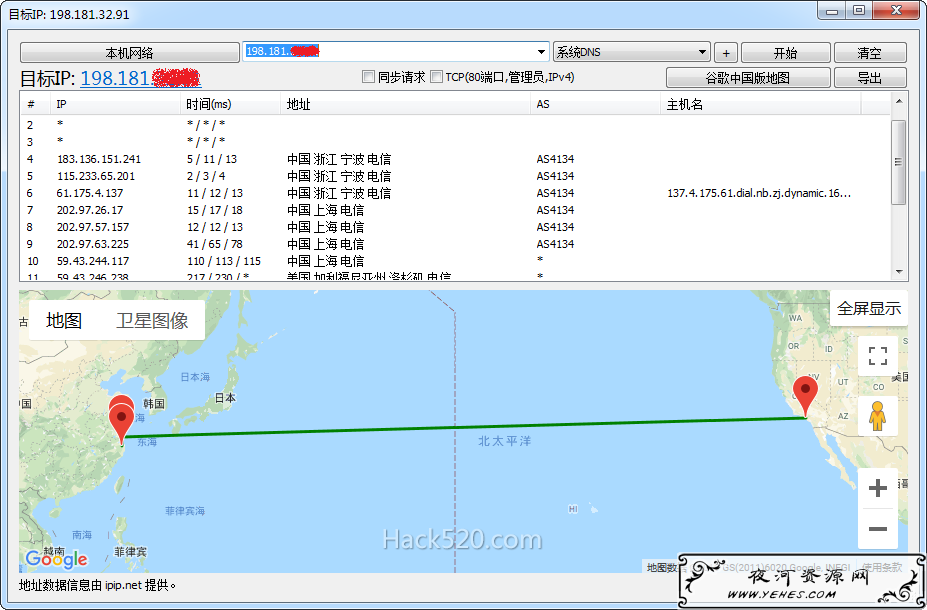Screen dimensions: 927x610
Task: Switch map to 卫星图像 view
Action: (x=152, y=320)
